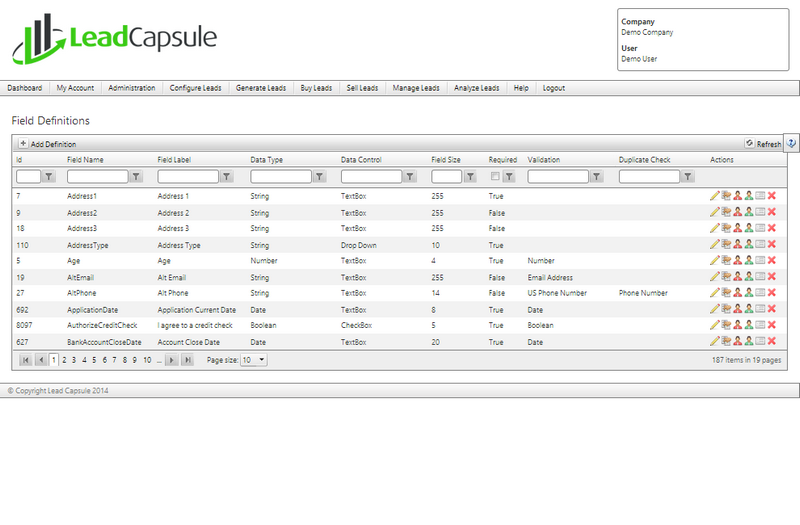Image resolution: width=800 pixels, height=525 pixels.
Task: Select the 'US Phone Number' validation cell
Action: (x=557, y=293)
